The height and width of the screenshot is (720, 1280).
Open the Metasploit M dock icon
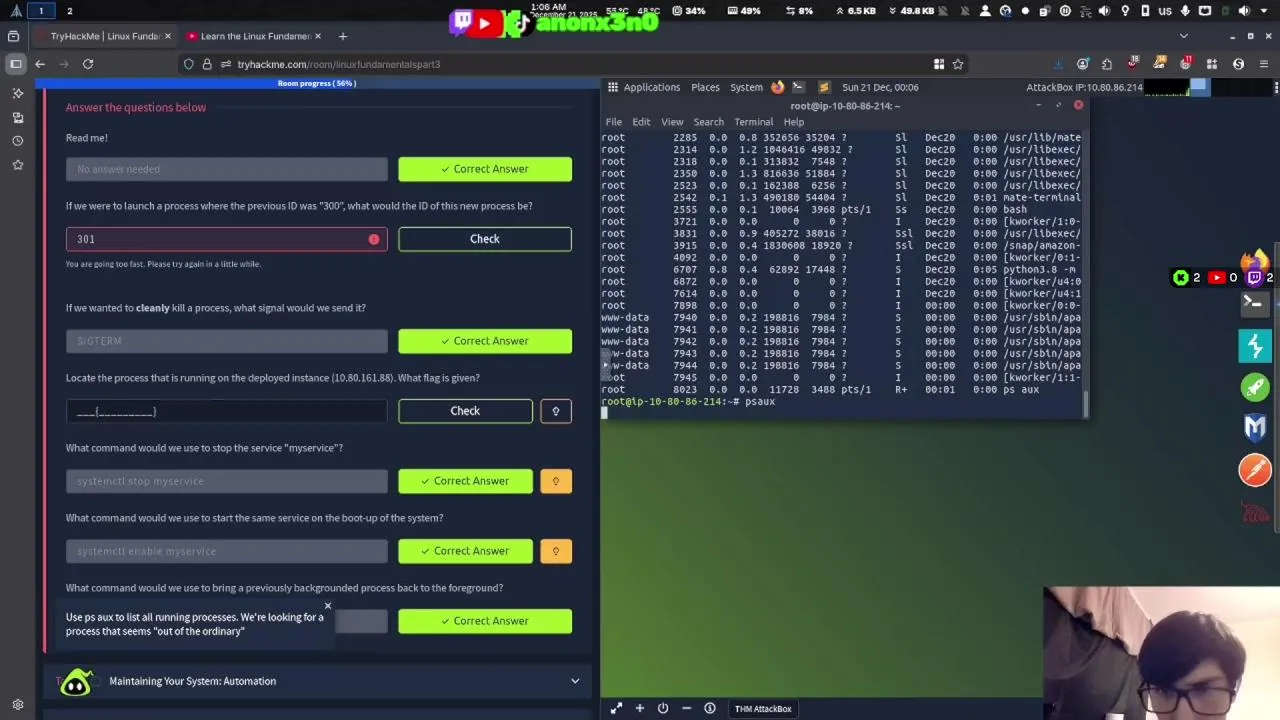(x=1254, y=428)
